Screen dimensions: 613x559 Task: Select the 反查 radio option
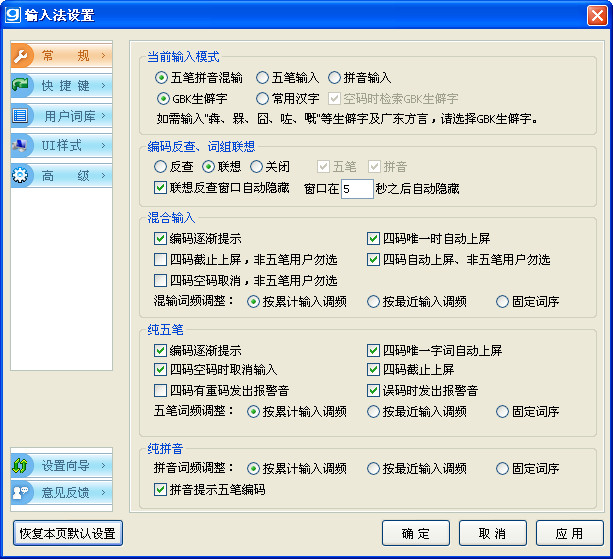pos(174,167)
